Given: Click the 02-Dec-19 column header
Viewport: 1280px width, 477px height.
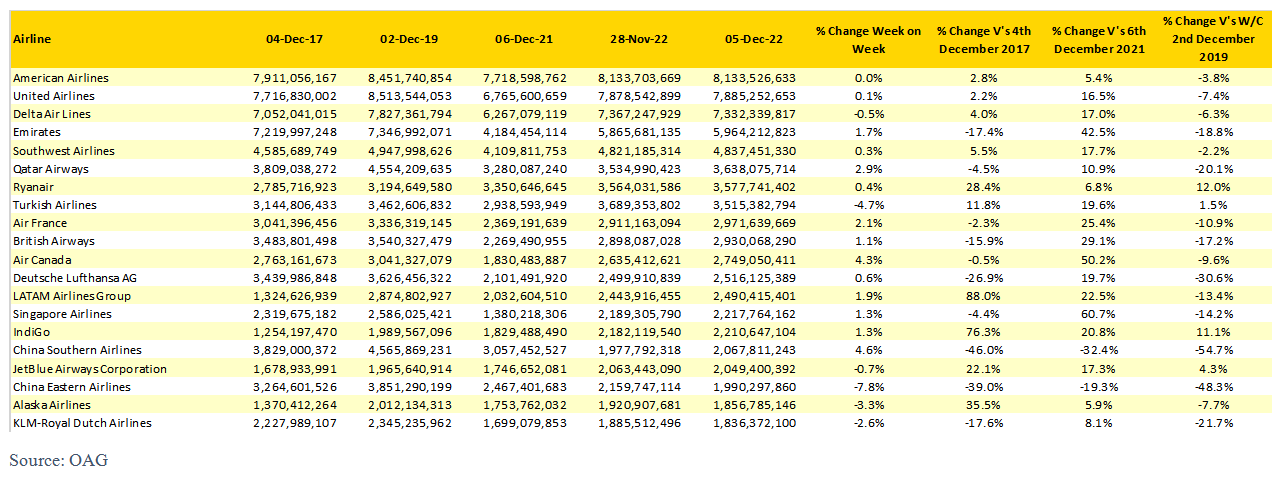Looking at the screenshot, I should (409, 38).
